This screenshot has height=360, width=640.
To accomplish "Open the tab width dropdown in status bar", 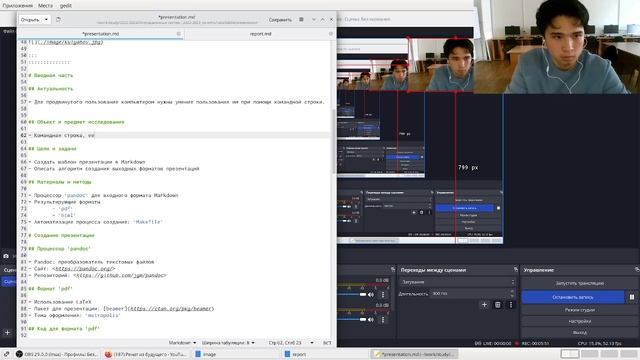I will pyautogui.click(x=228, y=343).
